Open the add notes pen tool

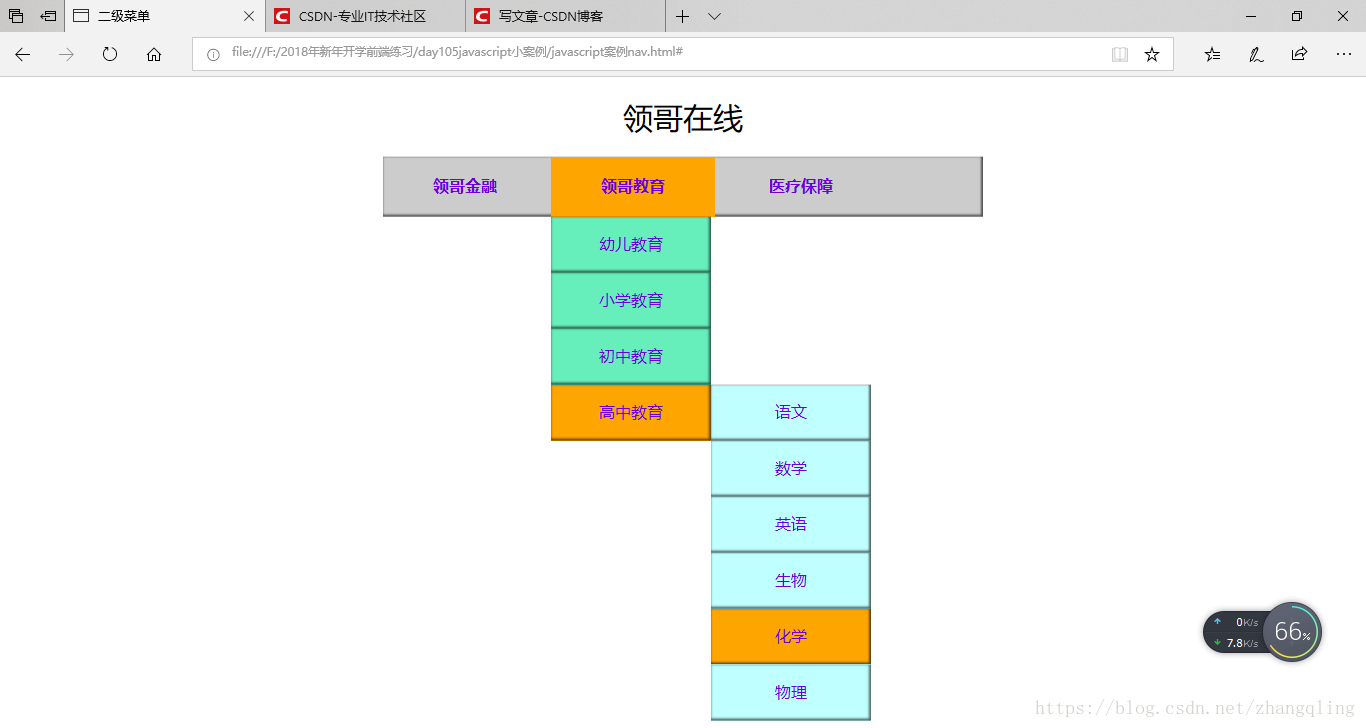(x=1256, y=54)
